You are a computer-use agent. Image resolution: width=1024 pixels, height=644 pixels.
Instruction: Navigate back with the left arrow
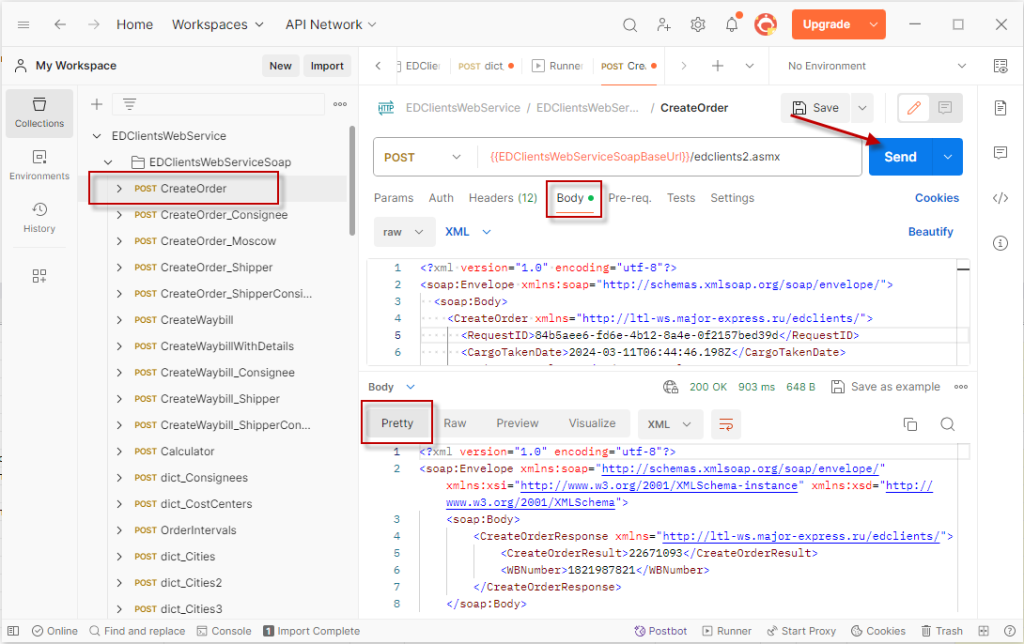coord(60,25)
